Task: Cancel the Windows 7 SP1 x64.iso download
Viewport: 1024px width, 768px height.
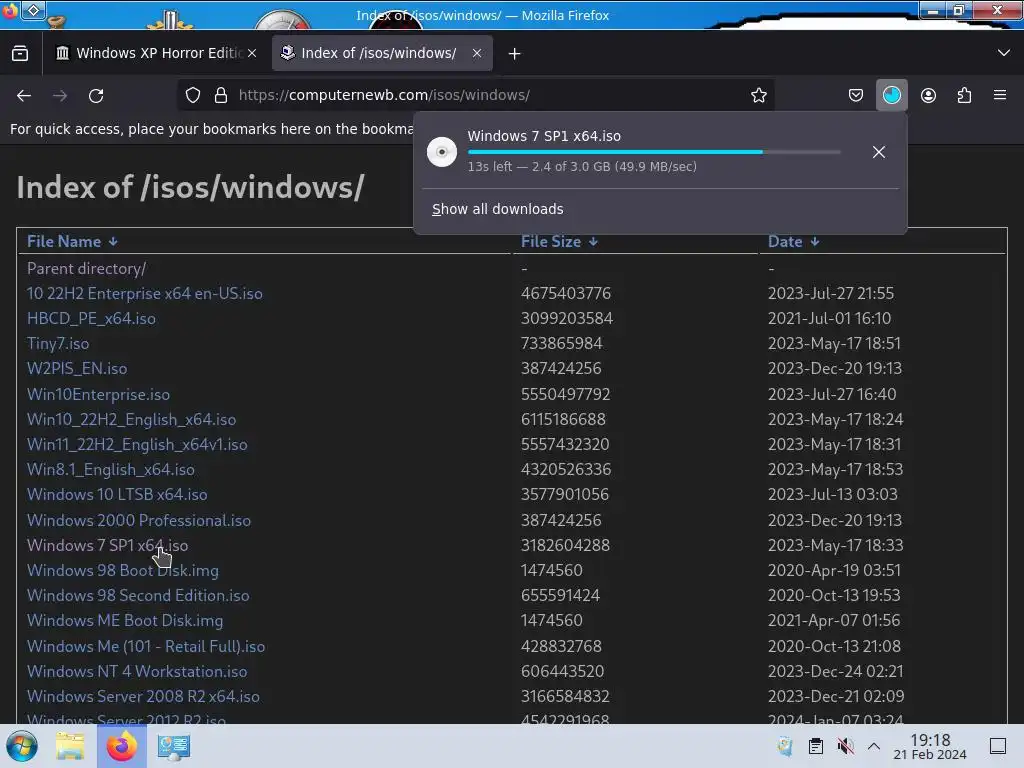Action: (879, 152)
